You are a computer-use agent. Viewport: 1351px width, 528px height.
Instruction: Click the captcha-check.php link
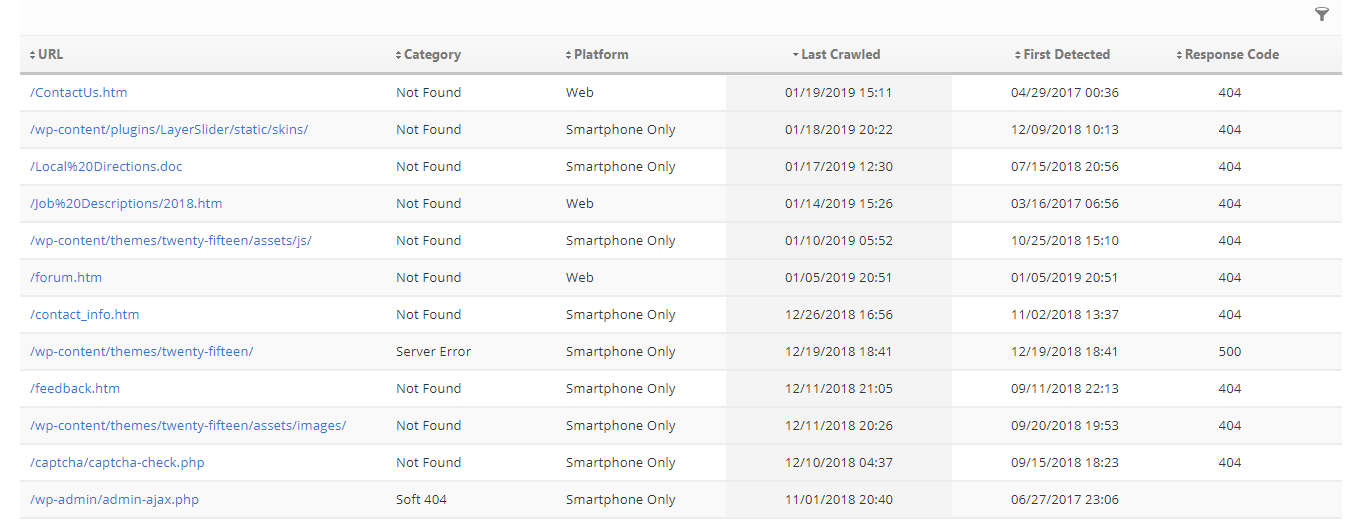click(x=117, y=463)
